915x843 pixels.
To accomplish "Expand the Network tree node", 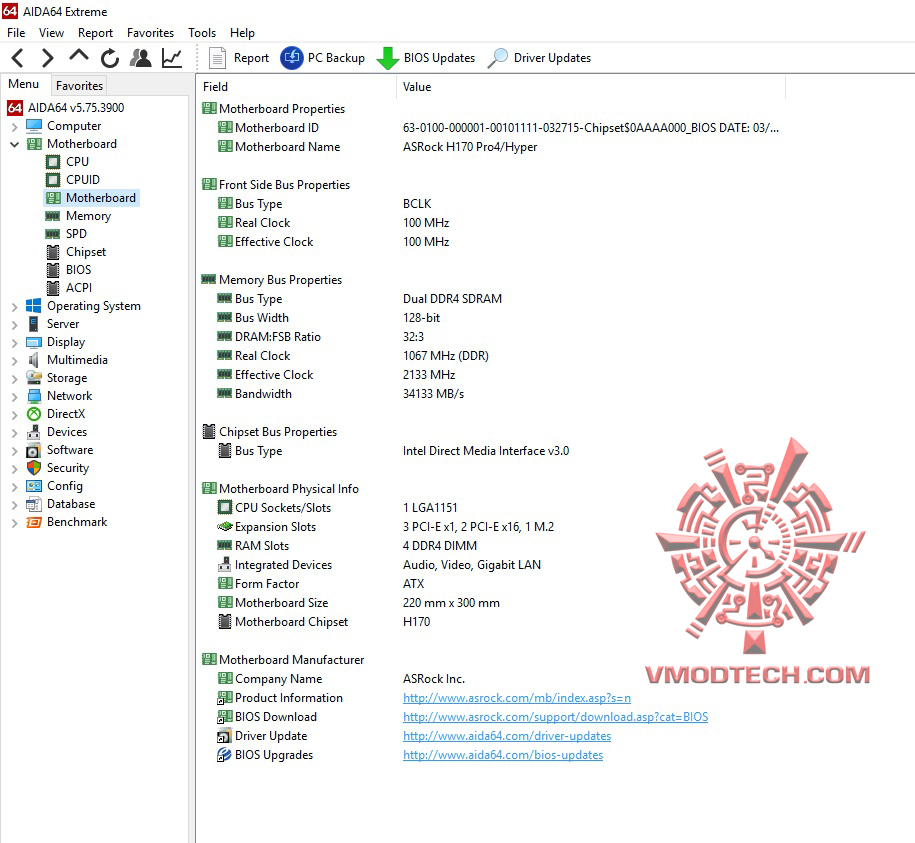I will (x=15, y=397).
